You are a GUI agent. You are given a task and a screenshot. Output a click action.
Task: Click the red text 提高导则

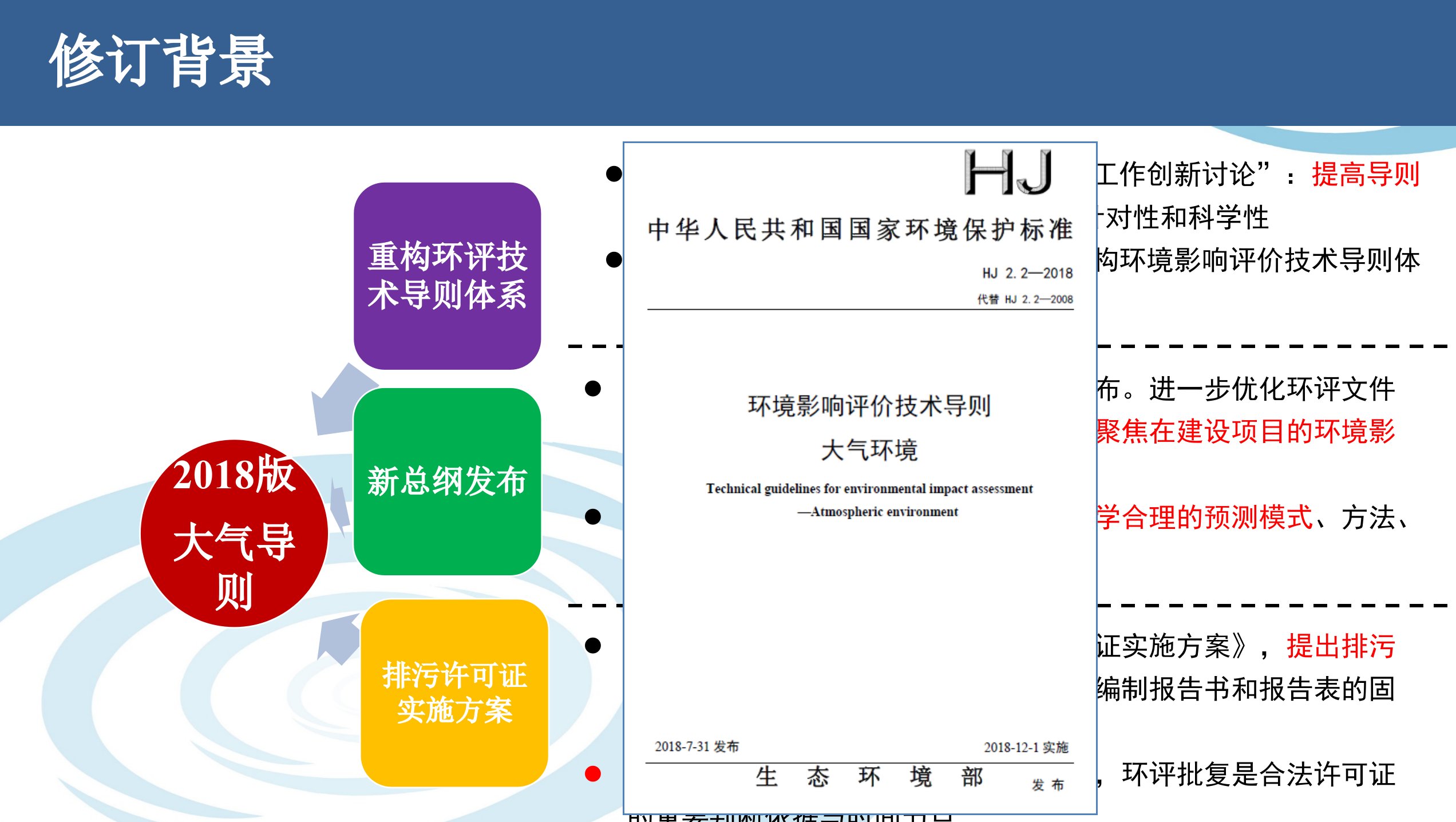click(x=1366, y=174)
